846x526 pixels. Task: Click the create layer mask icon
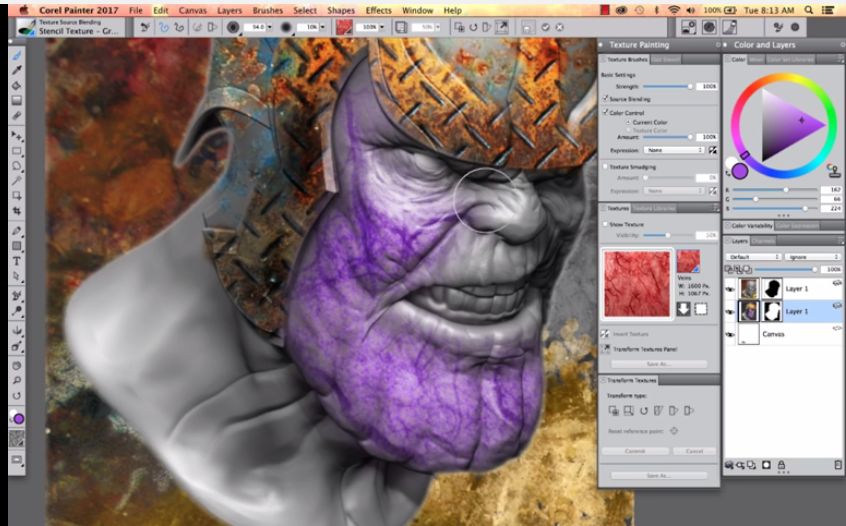[766, 464]
